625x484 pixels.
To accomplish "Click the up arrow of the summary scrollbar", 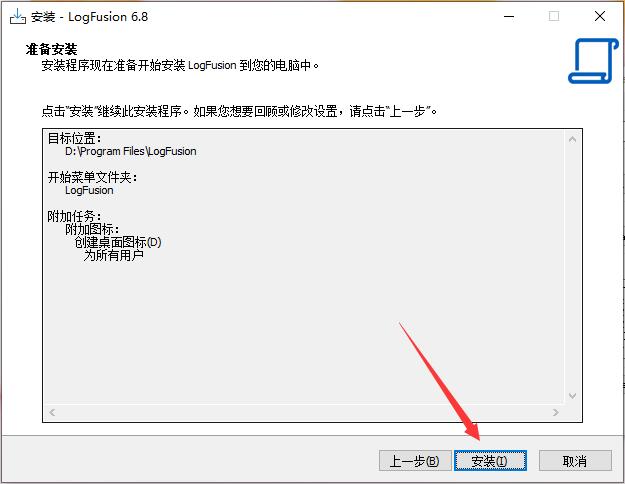I will [572, 140].
